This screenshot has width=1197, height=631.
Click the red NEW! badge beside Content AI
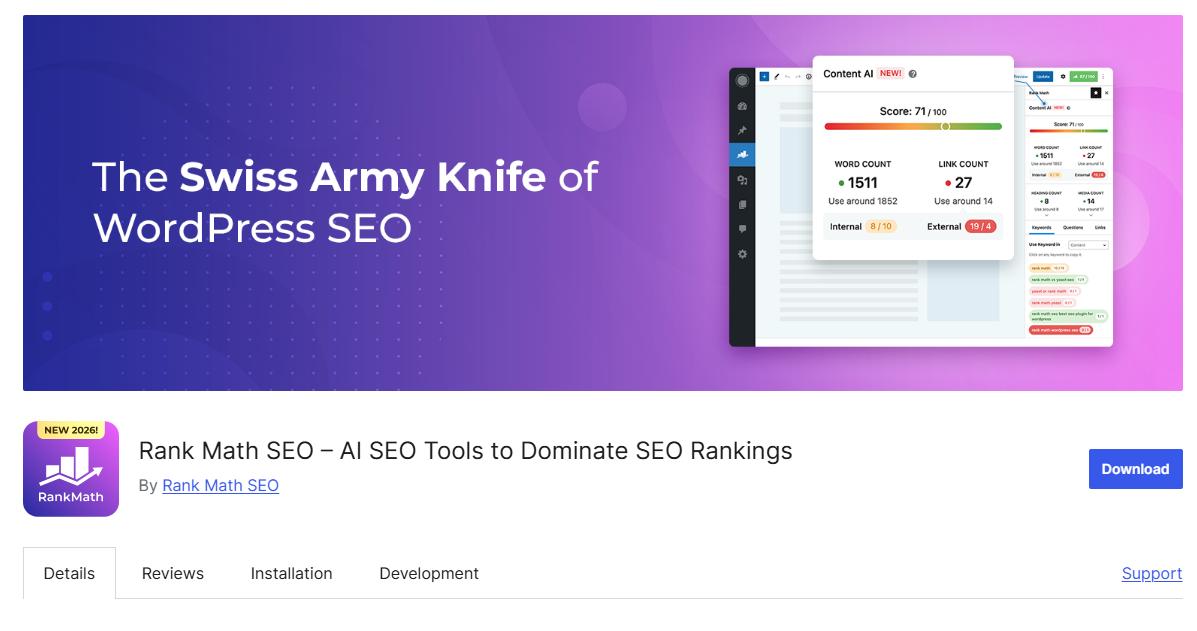coord(890,73)
